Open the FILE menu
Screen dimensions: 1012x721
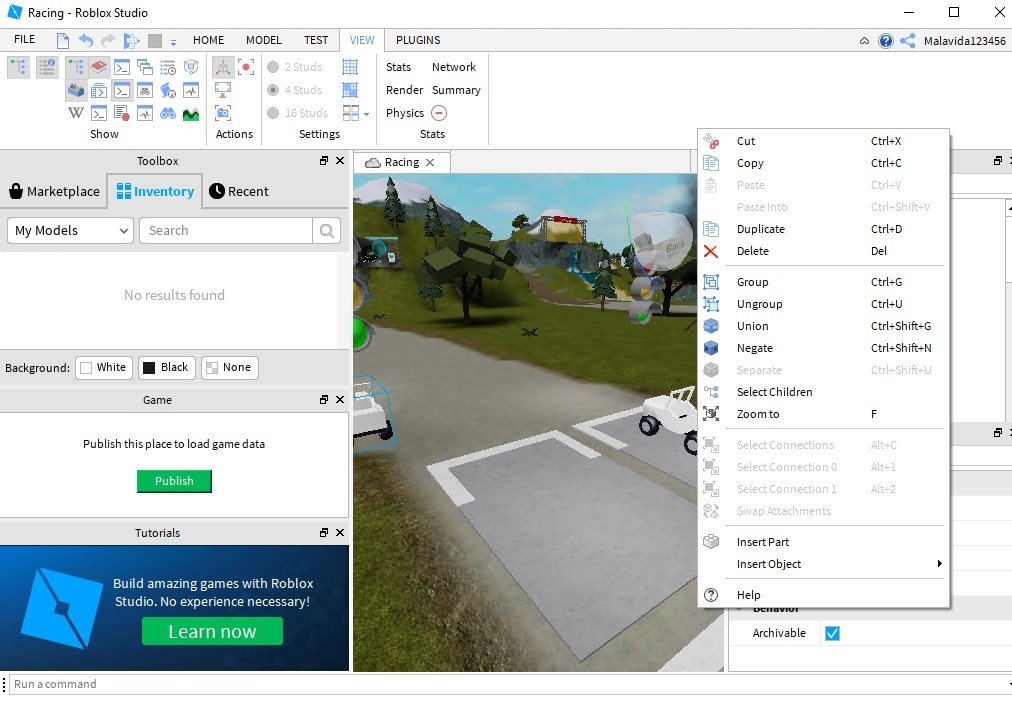point(25,39)
